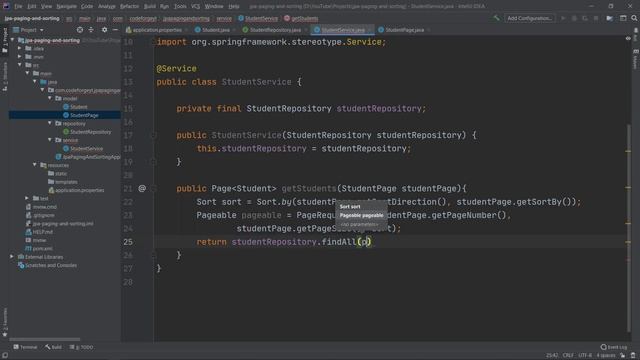
Task: Click line number 25 in gutter
Action: pos(128,242)
